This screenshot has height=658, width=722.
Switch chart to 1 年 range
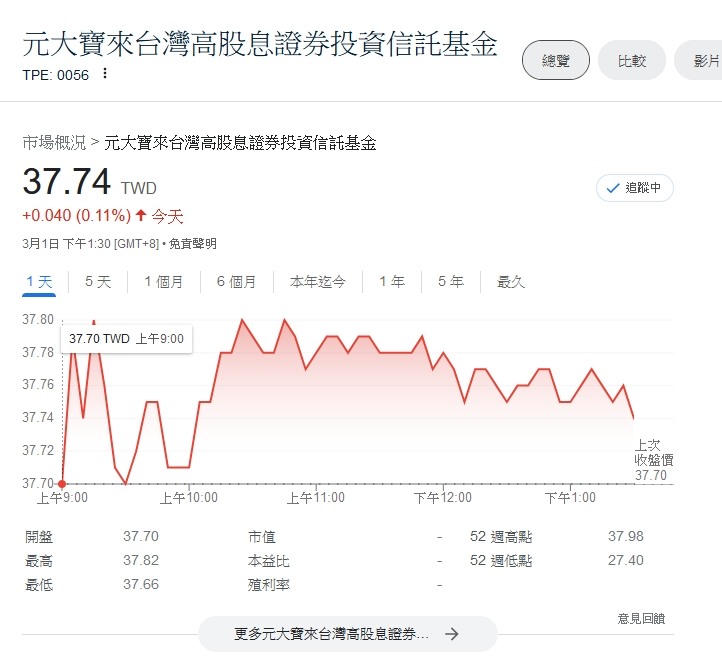[392, 282]
